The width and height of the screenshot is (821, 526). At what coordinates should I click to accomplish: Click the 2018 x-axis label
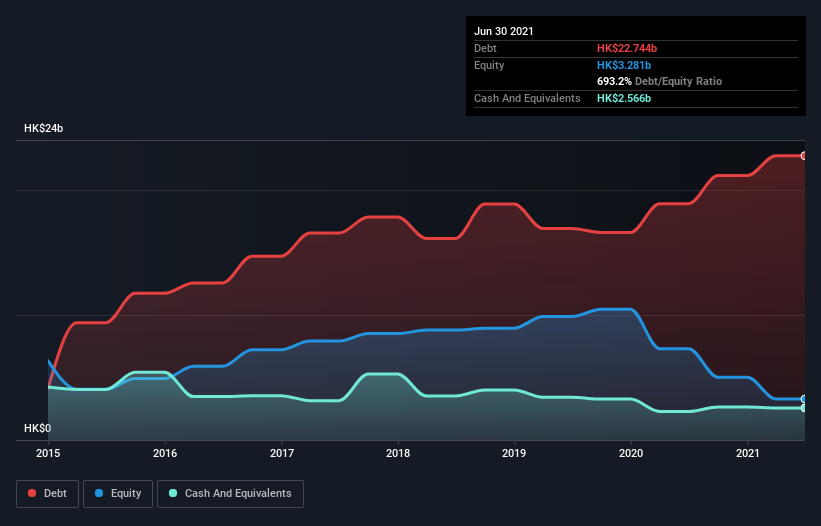pyautogui.click(x=398, y=453)
